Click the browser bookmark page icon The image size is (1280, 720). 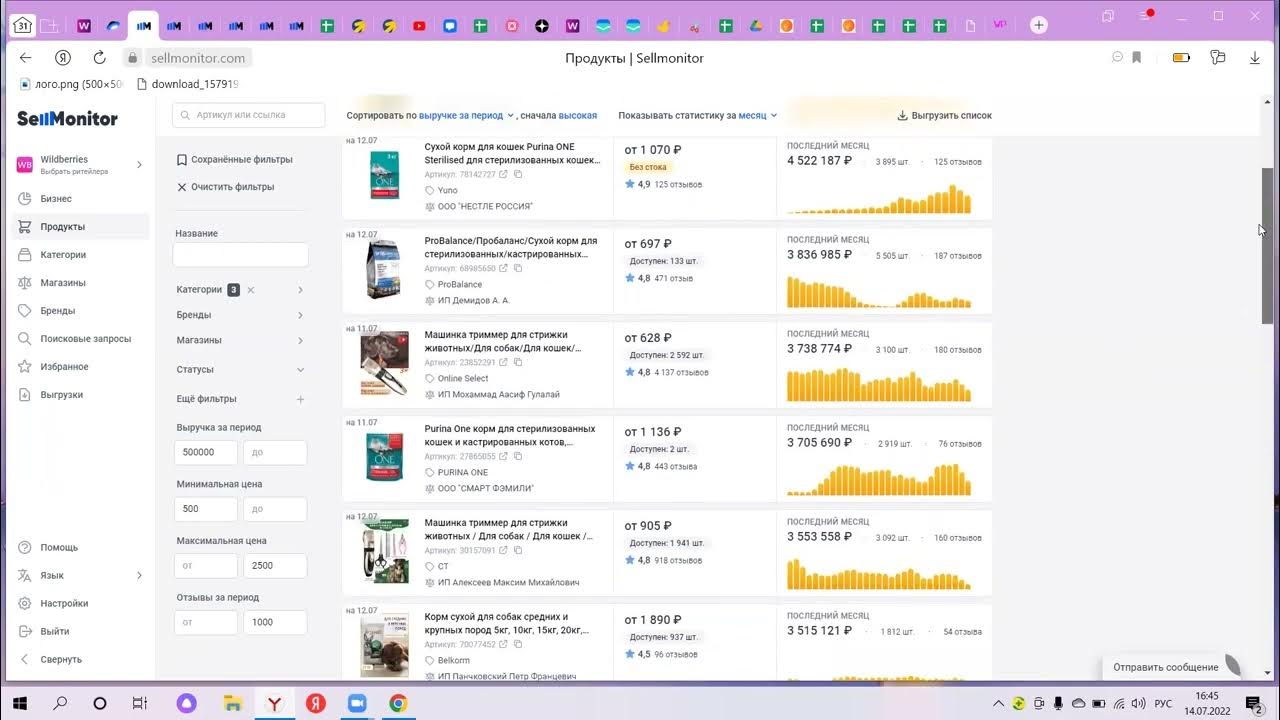click(x=1137, y=58)
